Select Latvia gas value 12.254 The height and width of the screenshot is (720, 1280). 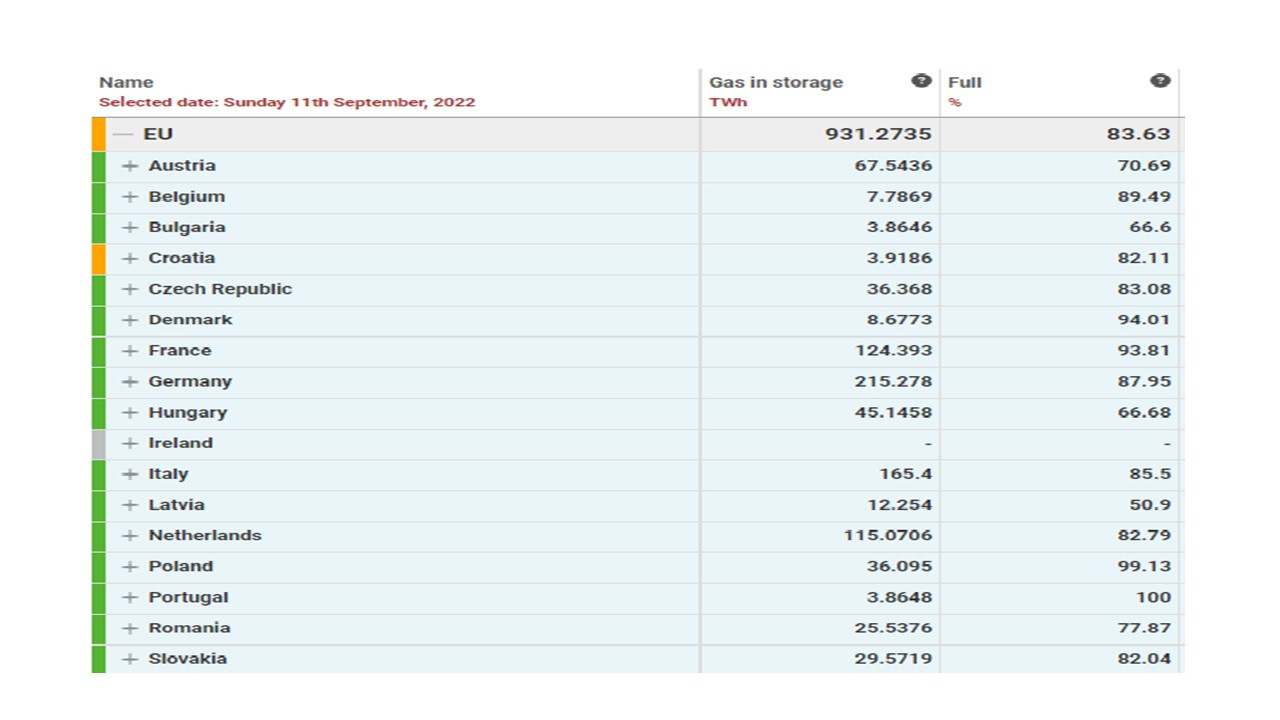coord(899,505)
